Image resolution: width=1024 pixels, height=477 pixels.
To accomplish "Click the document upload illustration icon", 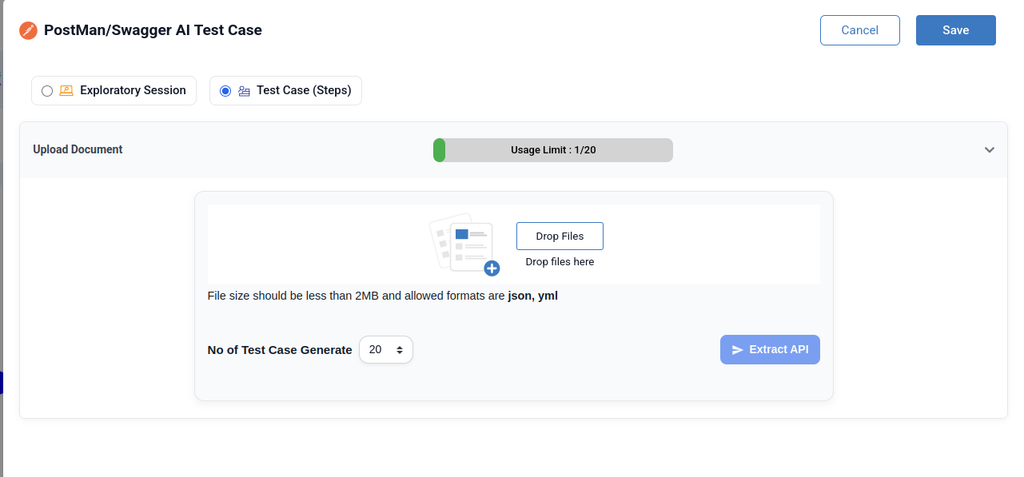I will coord(464,244).
